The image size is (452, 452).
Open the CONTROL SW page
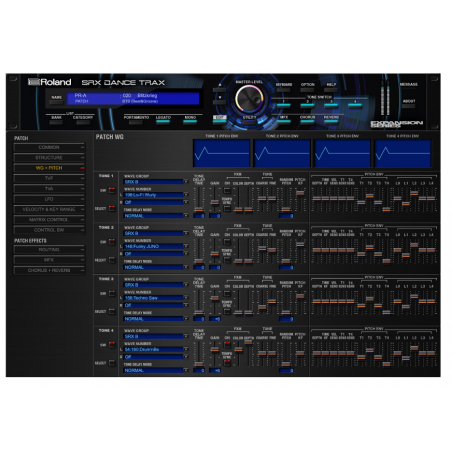(x=49, y=230)
